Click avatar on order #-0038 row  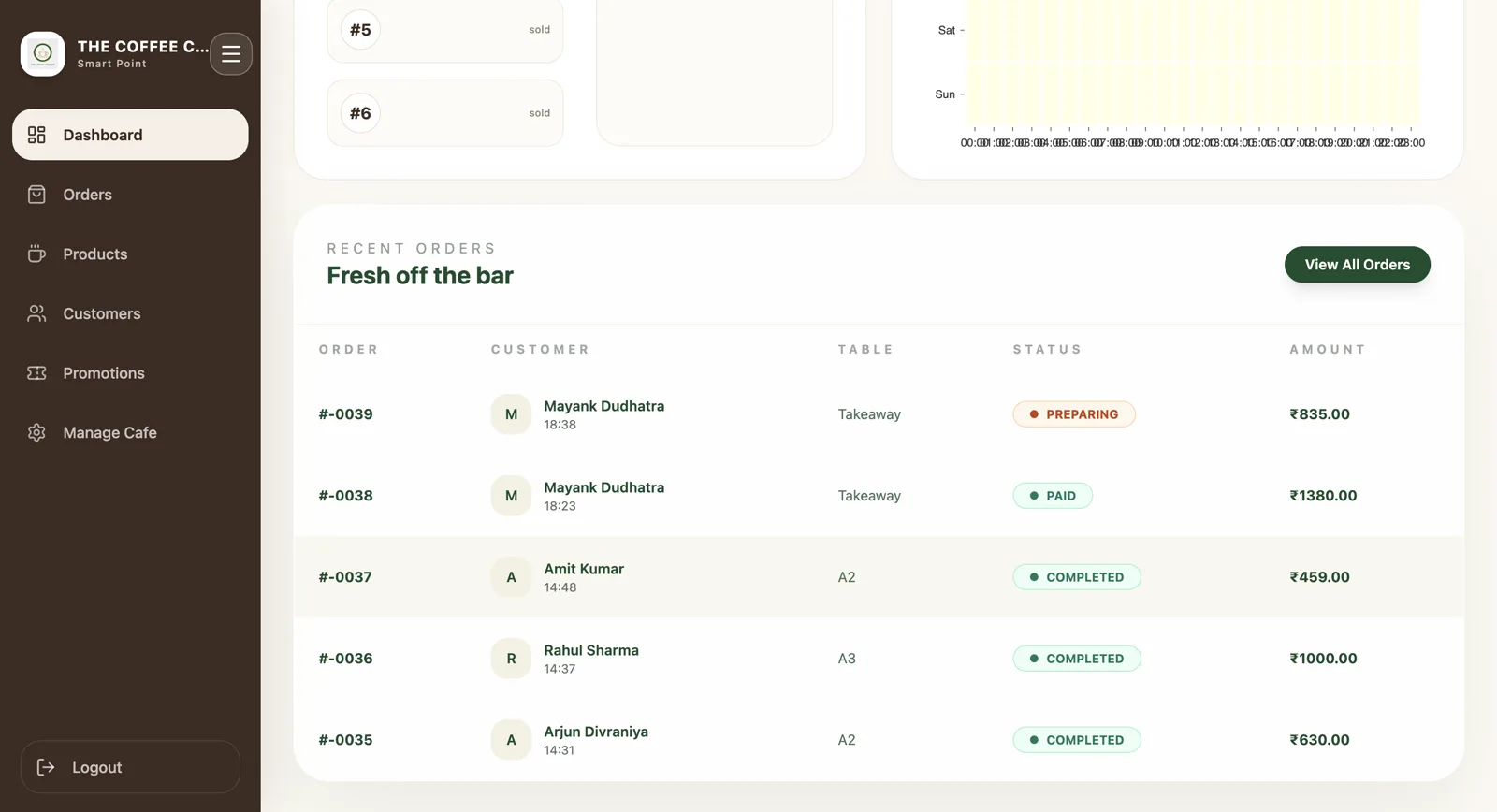[511, 496]
